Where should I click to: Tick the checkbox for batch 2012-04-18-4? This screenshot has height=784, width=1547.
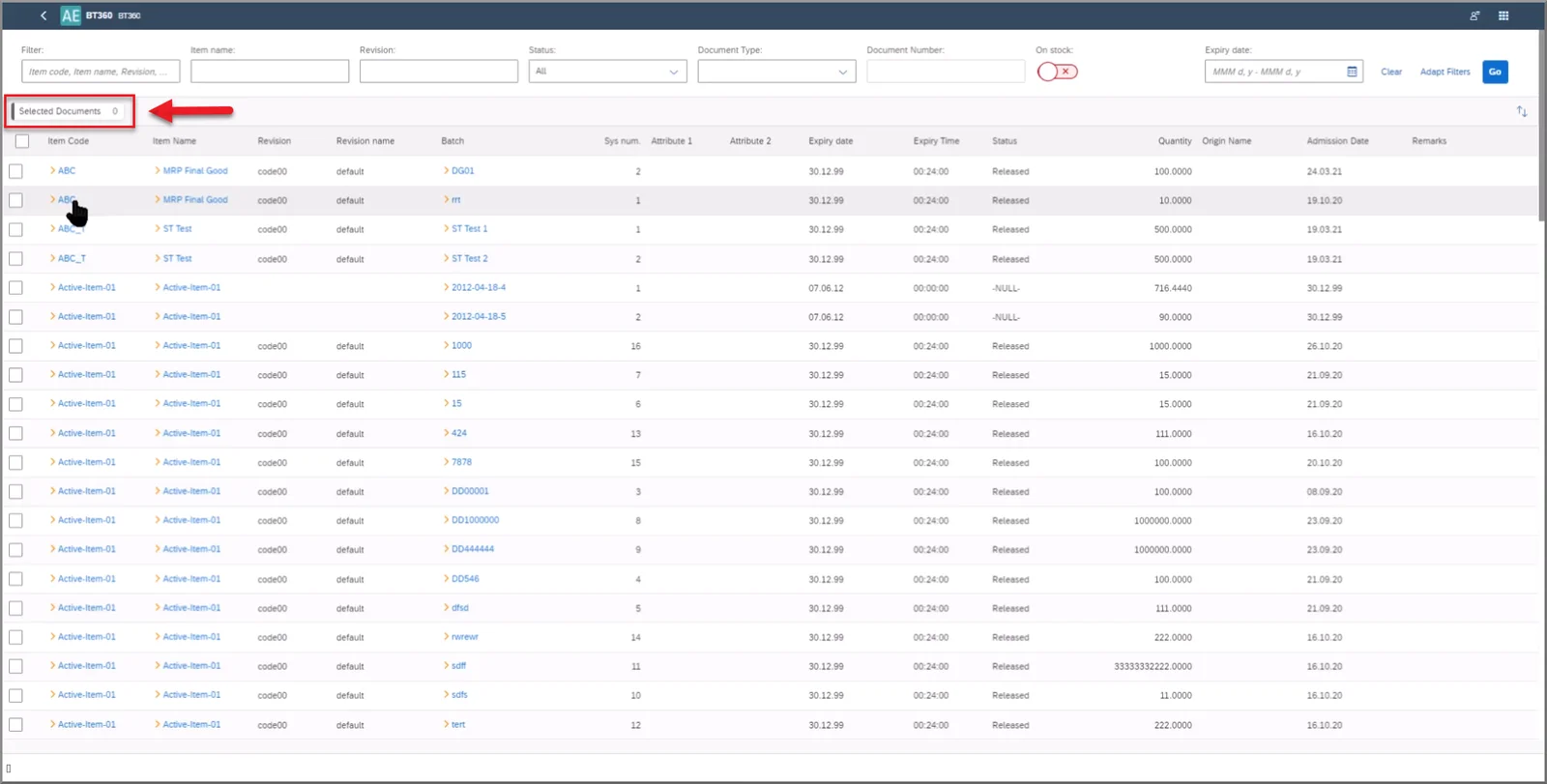pos(16,287)
